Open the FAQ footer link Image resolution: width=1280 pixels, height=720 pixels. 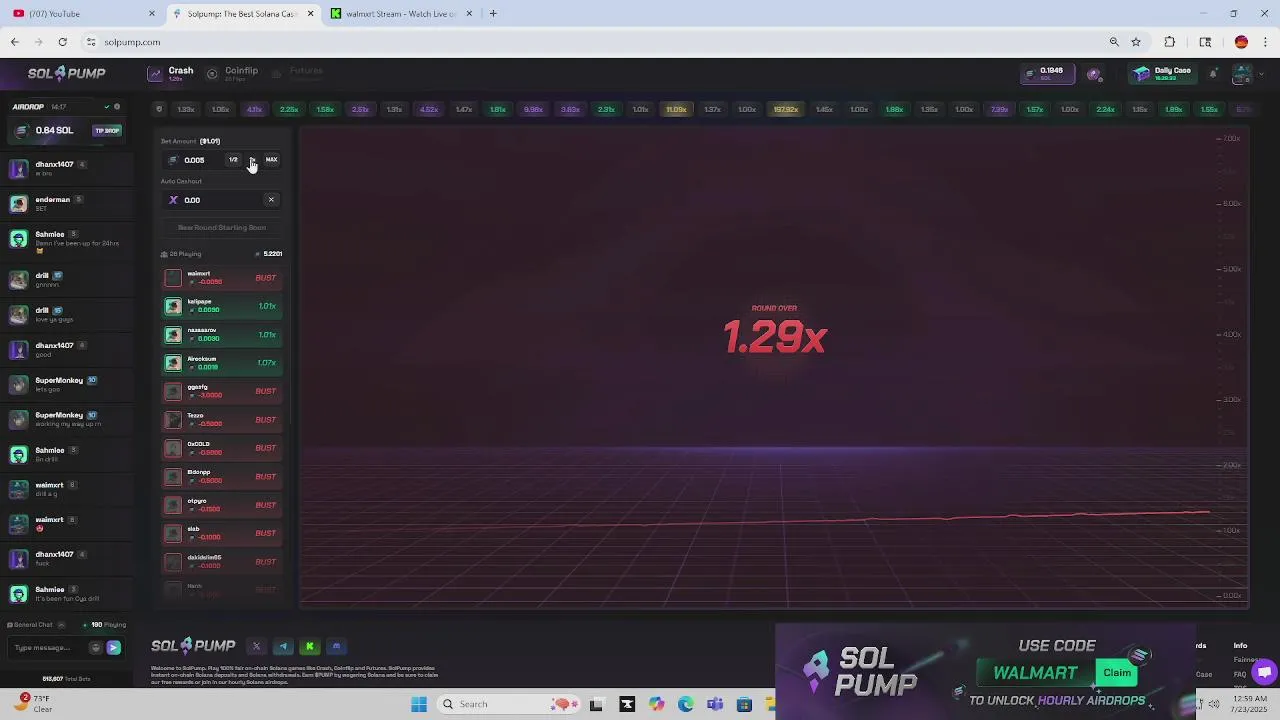click(x=1240, y=675)
